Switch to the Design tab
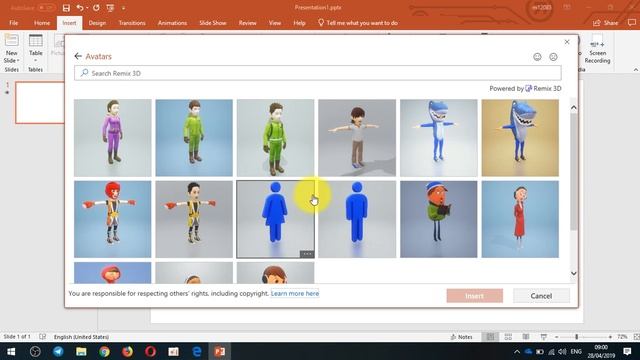 tap(97, 23)
